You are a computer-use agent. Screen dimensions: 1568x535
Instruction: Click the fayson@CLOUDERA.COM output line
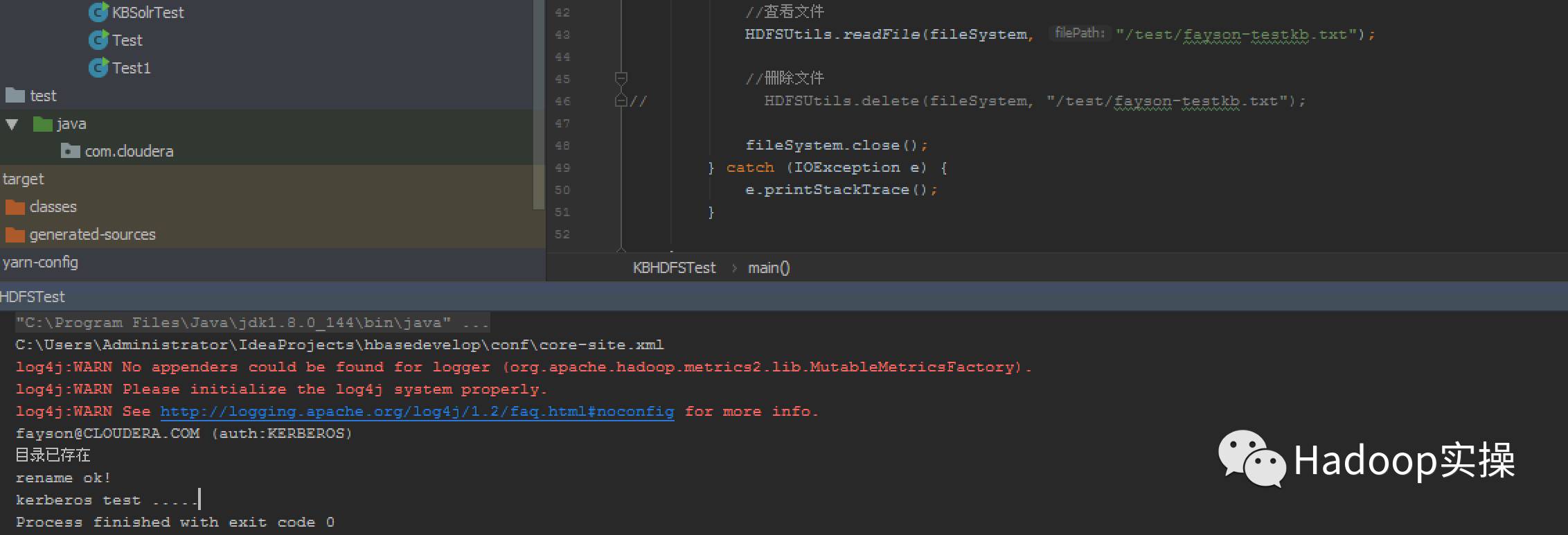coord(184,433)
